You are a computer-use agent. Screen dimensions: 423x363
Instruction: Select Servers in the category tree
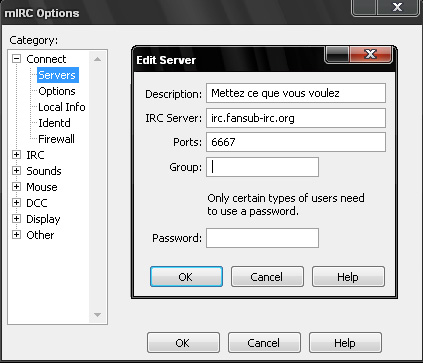point(57,75)
